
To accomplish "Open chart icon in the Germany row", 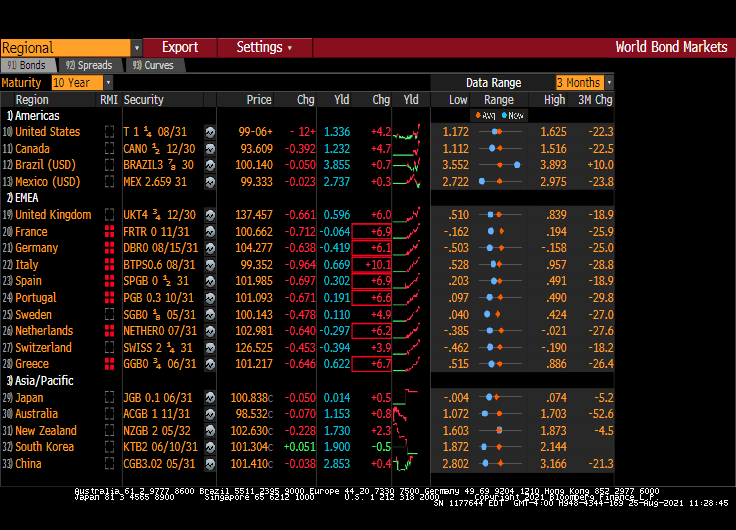I will [210, 248].
